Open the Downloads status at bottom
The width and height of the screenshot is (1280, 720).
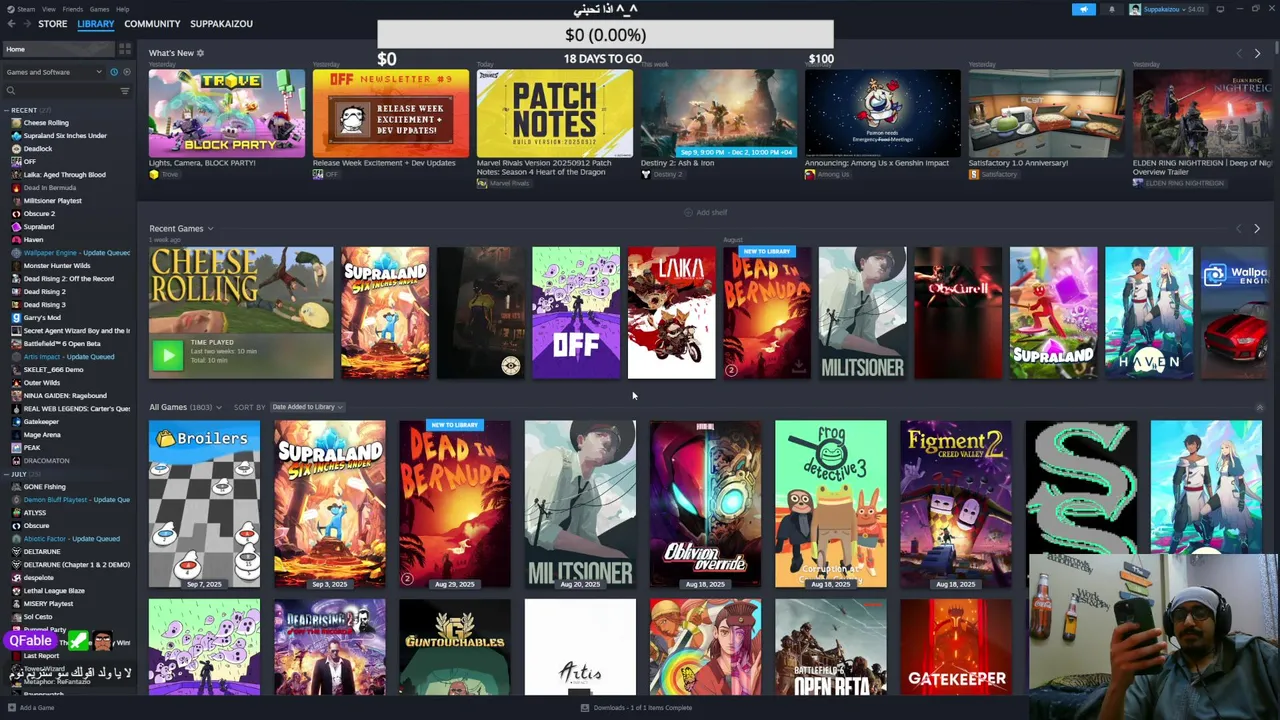coord(637,708)
